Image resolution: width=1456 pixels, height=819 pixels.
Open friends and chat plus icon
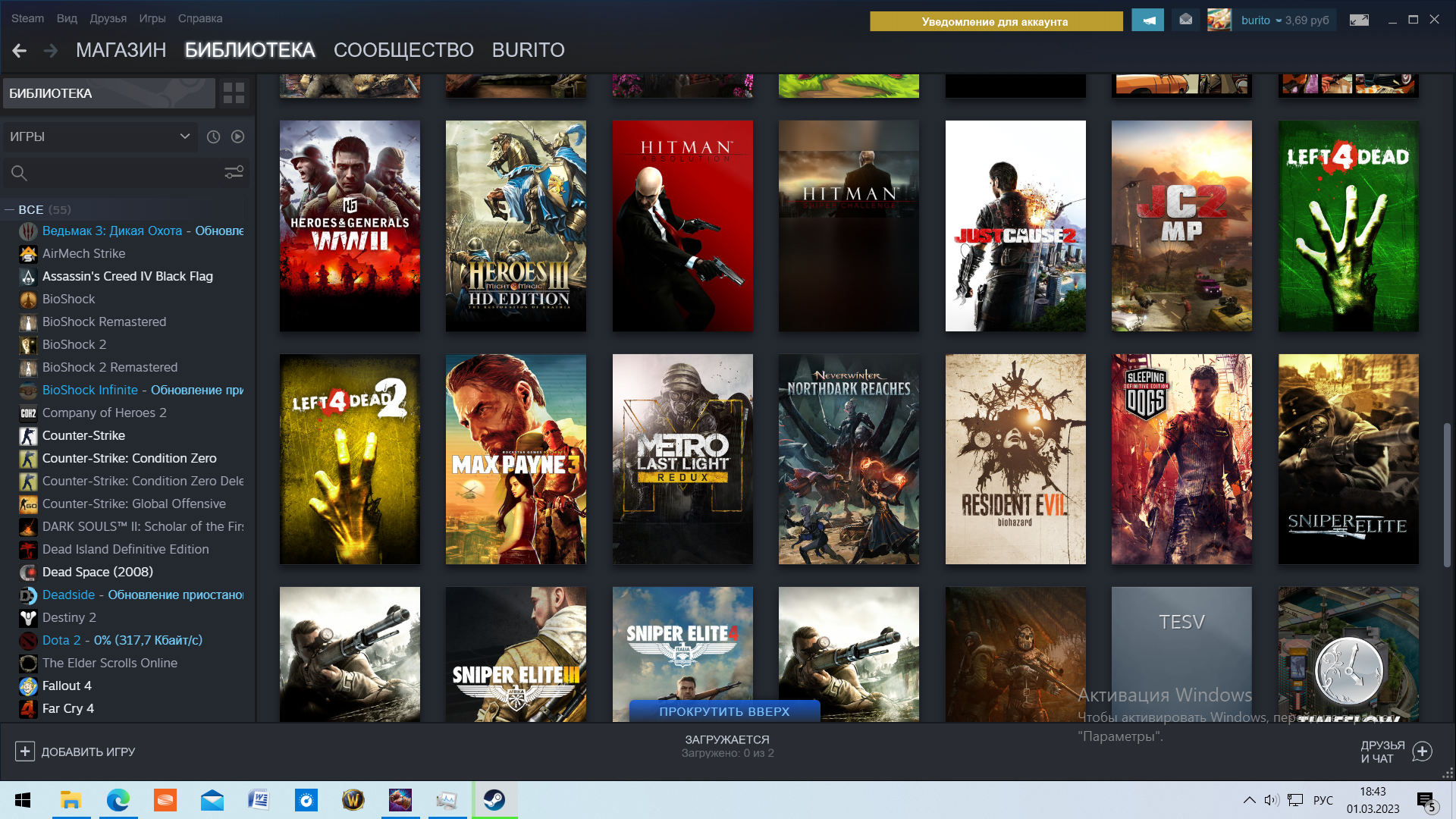coord(1423,752)
